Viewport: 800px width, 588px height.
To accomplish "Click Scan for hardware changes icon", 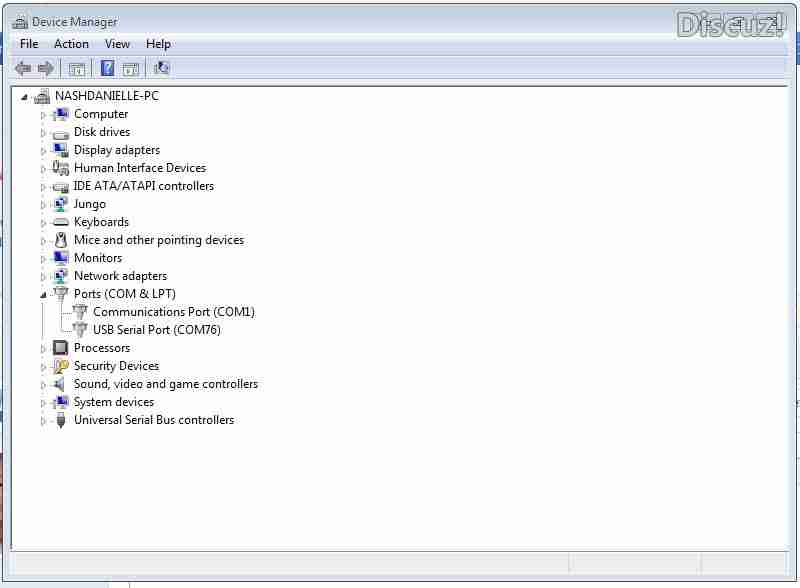I will click(161, 67).
